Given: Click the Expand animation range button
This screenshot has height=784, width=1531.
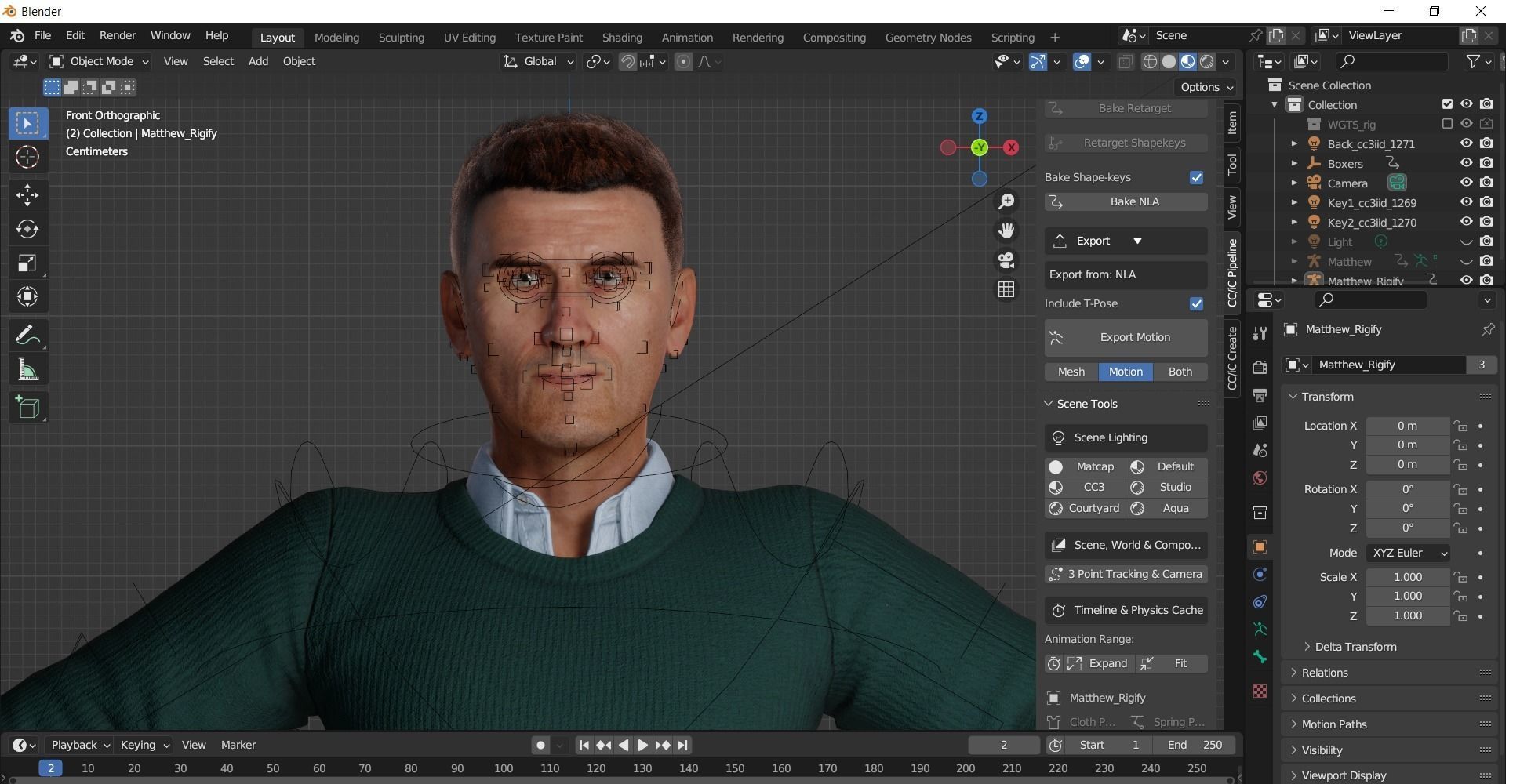Looking at the screenshot, I should [x=1100, y=663].
